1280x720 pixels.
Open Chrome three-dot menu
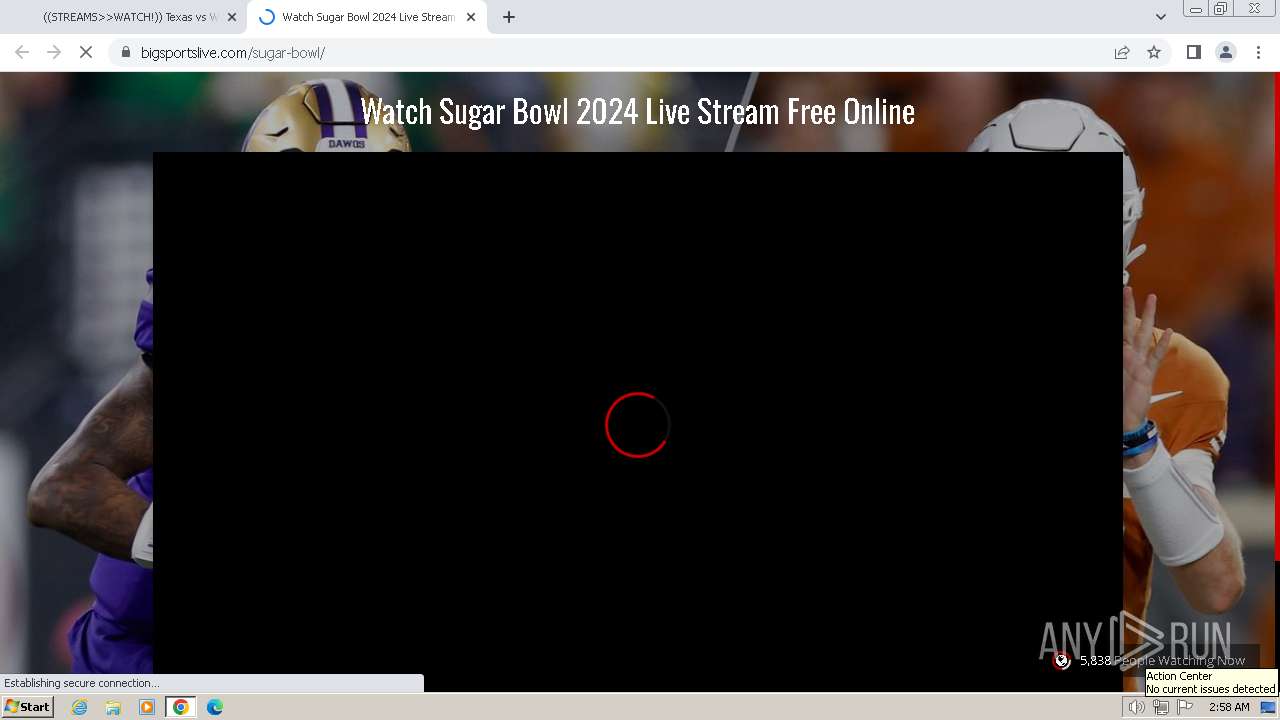pyautogui.click(x=1258, y=52)
